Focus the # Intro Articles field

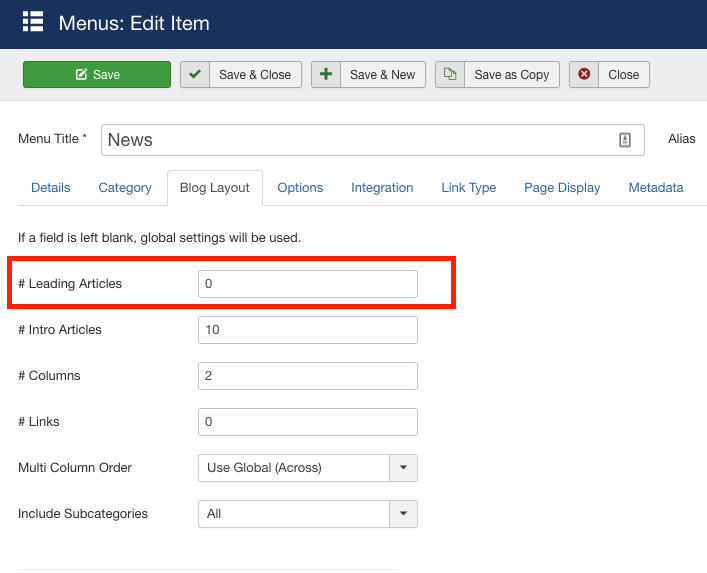point(308,330)
